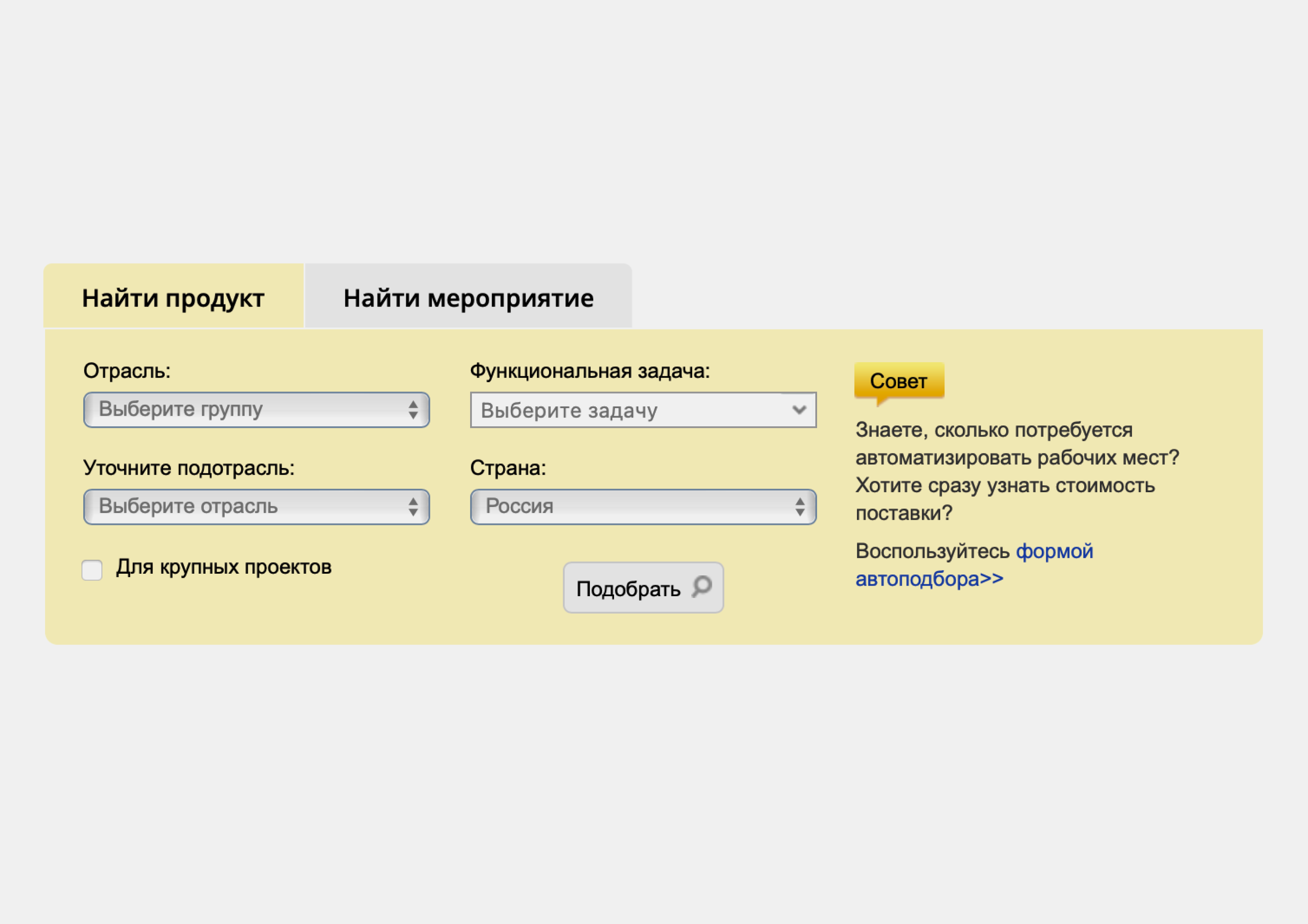This screenshot has height=924, width=1308.
Task: Expand the Функциональная задача dropdown
Action: pyautogui.click(x=643, y=410)
